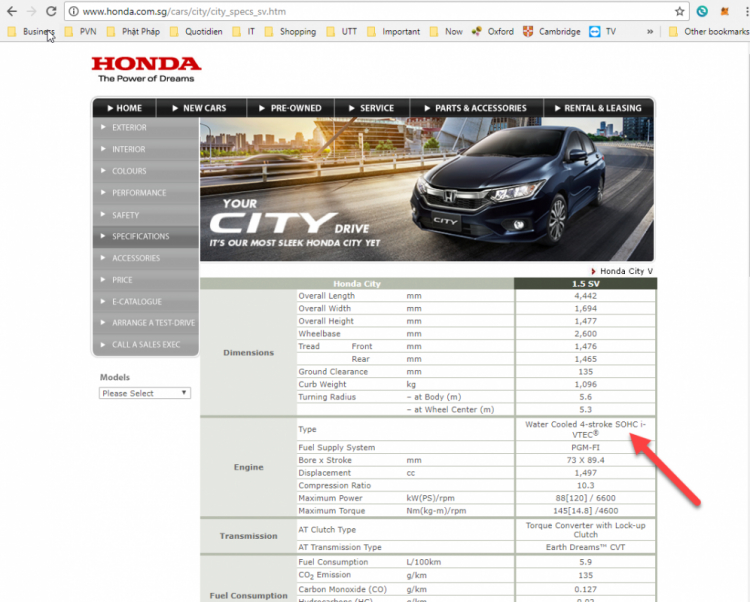750x602 pixels.
Task: Go back with the browser back arrow
Action: tap(11, 11)
